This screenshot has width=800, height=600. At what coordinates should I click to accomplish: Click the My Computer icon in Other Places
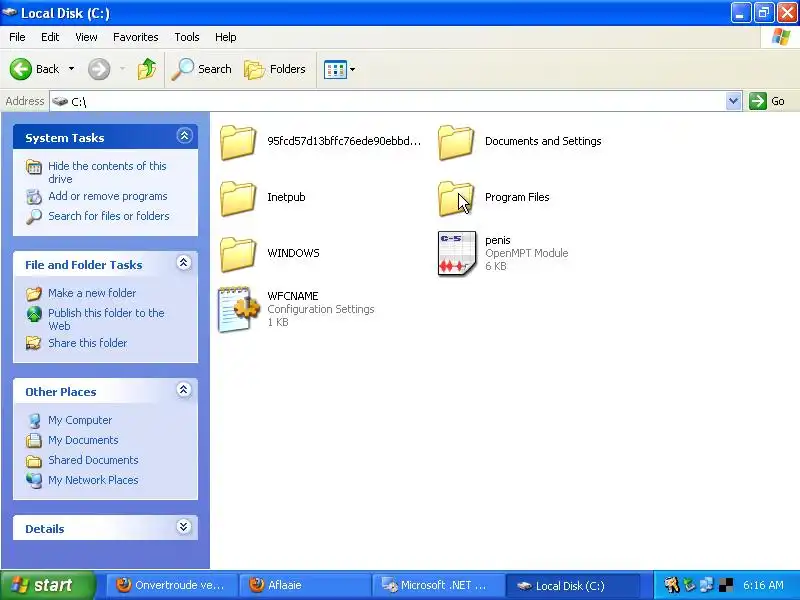pyautogui.click(x=34, y=420)
